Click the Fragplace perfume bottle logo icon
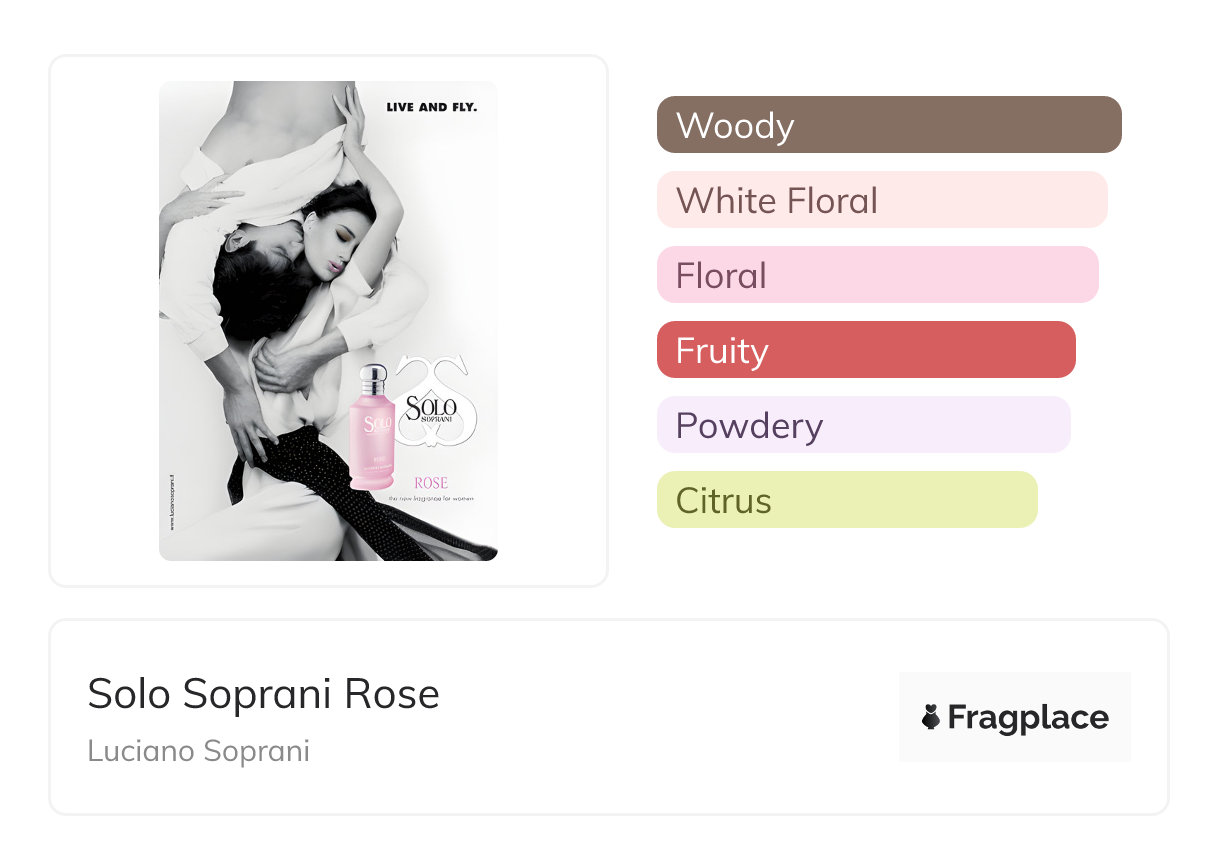Screen dimensions: 1218x864 931,717
